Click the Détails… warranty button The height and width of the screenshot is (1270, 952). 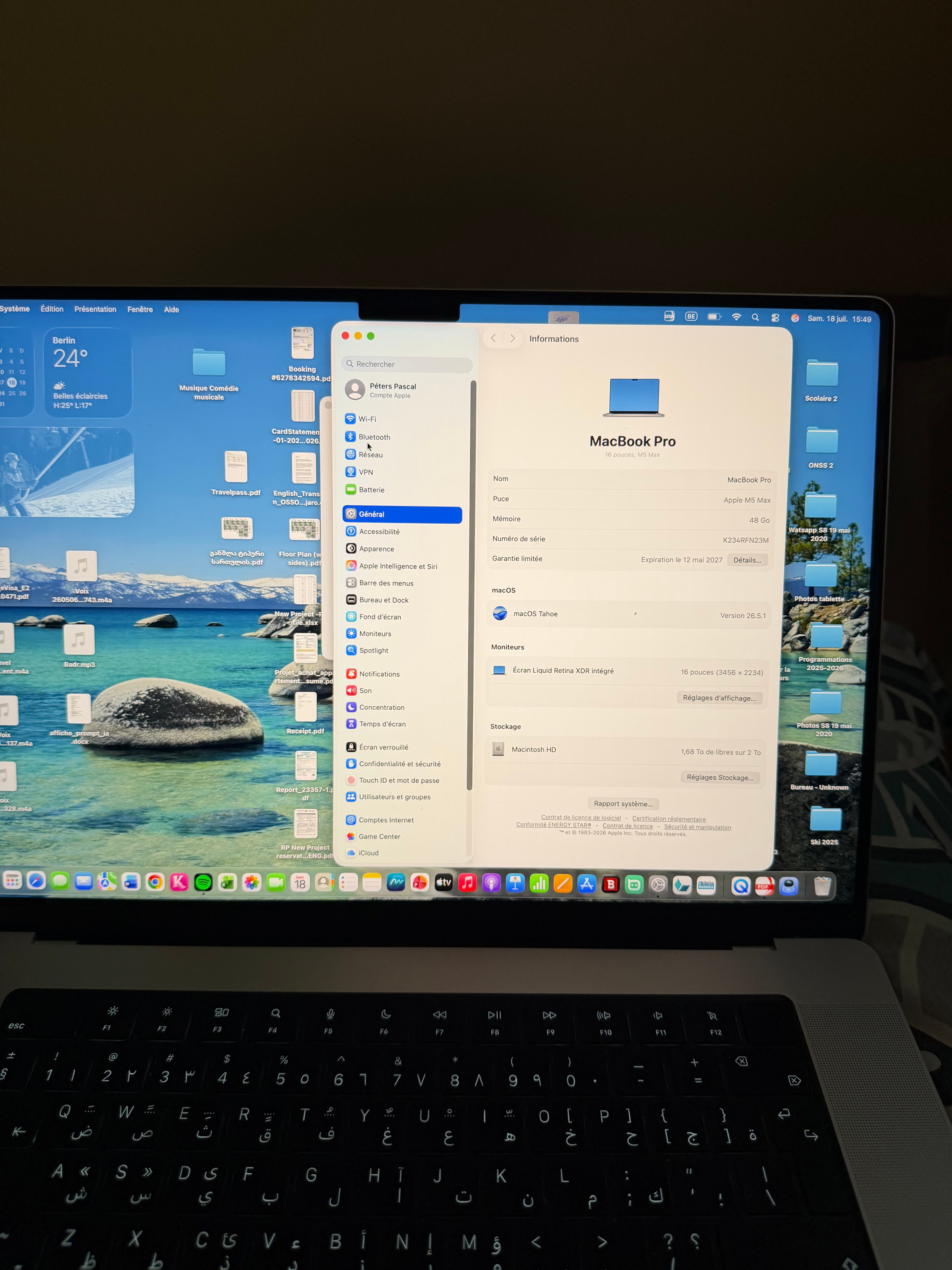(747, 560)
